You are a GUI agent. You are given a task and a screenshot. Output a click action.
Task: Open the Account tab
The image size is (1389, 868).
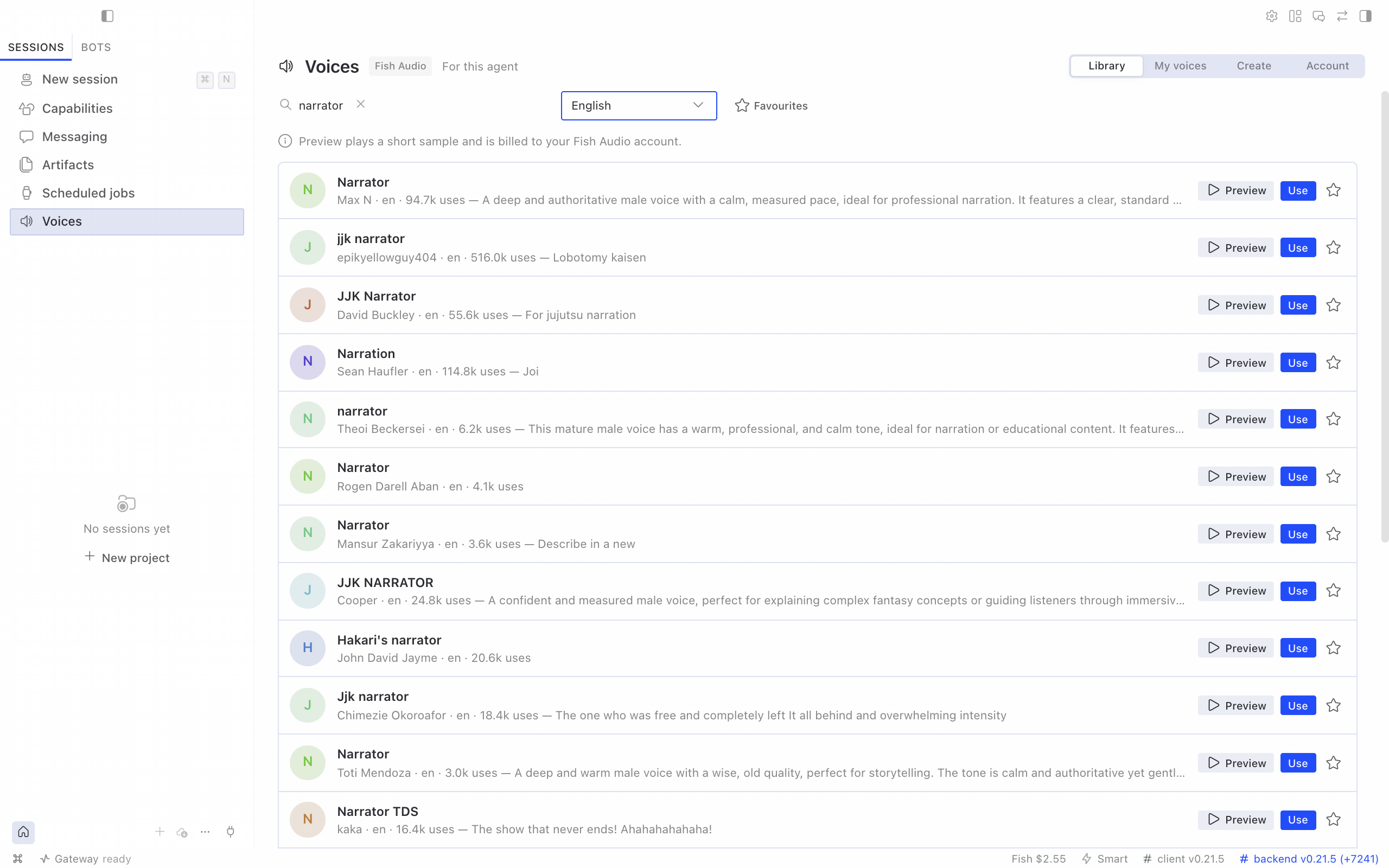tap(1327, 66)
